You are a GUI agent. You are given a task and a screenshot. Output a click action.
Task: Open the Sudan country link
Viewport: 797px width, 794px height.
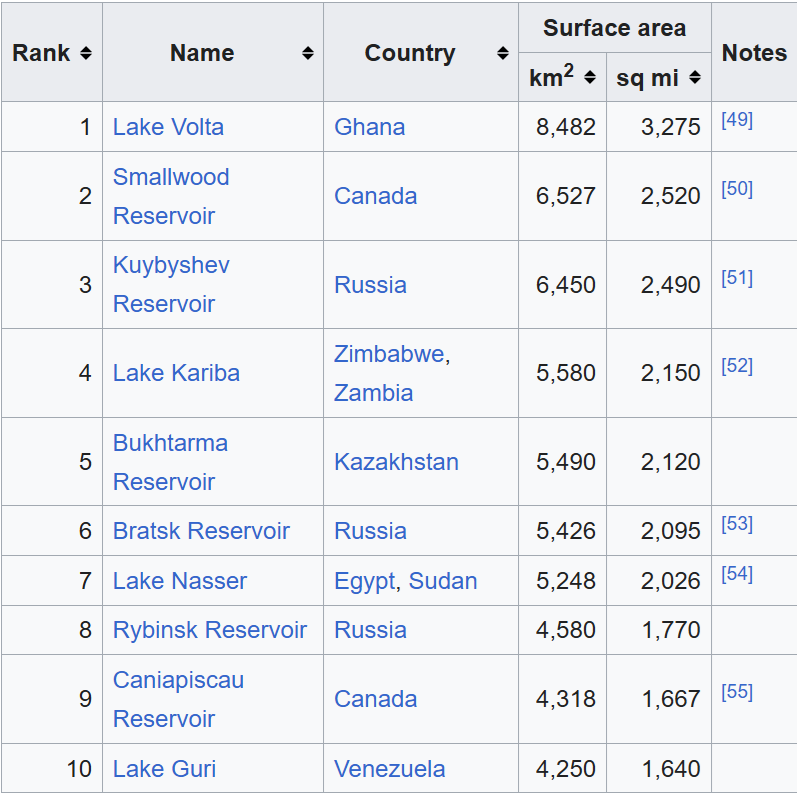point(443,581)
